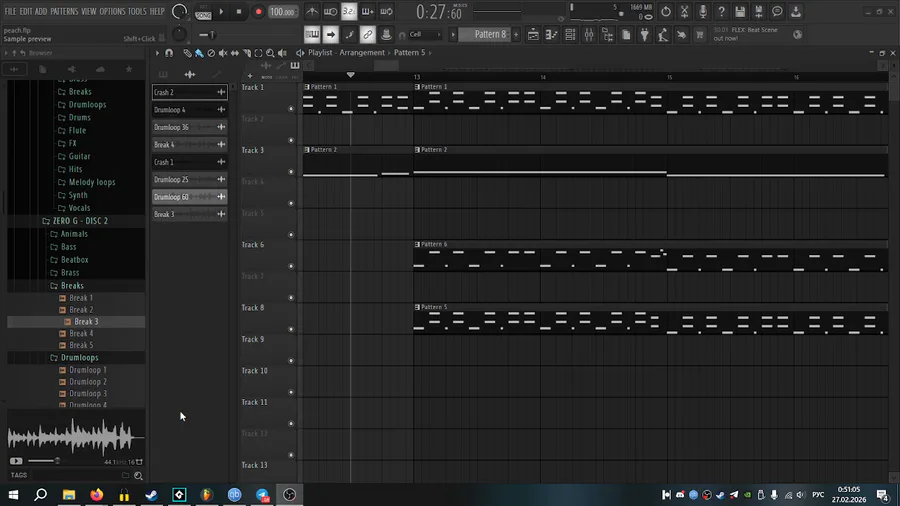
Task: Open the plugin picker plug icon
Action: click(645, 34)
